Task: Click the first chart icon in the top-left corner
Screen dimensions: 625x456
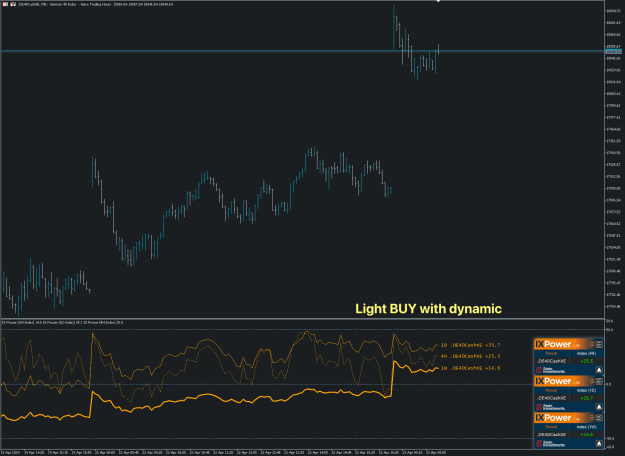Action: click(x=6, y=4)
